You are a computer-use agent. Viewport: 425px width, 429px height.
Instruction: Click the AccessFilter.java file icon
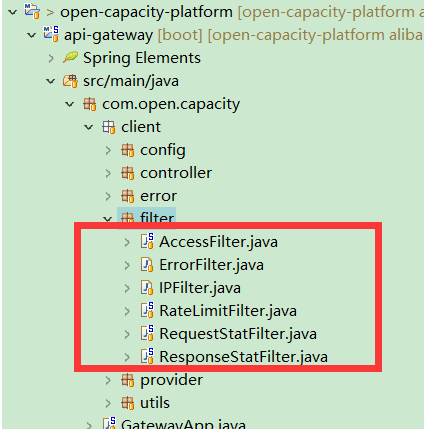(147, 241)
